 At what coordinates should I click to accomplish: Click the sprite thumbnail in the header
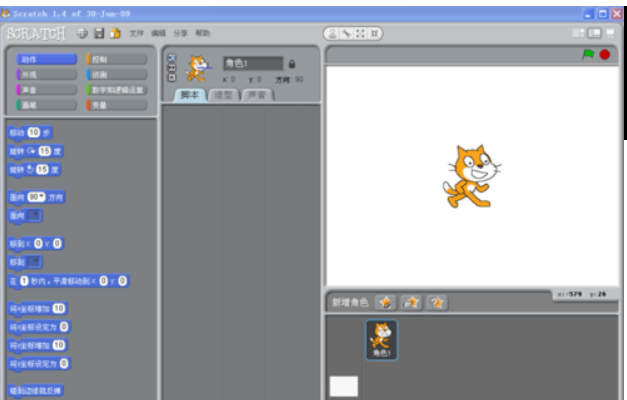coord(198,68)
